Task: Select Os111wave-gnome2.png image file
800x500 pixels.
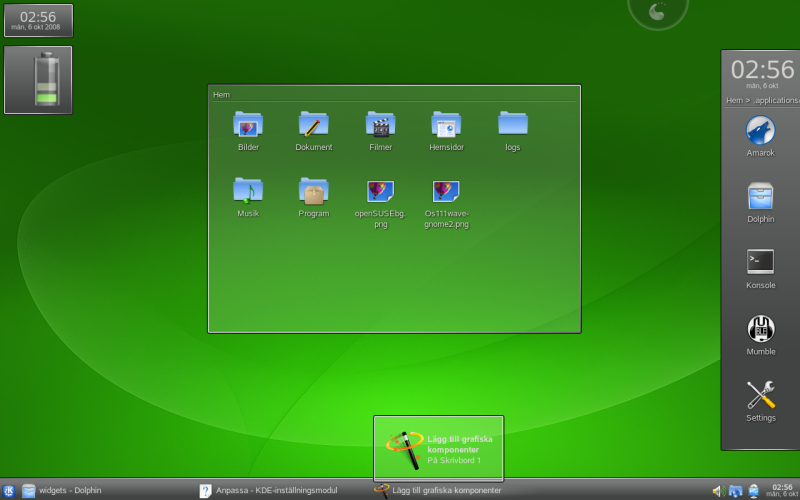Action: pos(446,203)
